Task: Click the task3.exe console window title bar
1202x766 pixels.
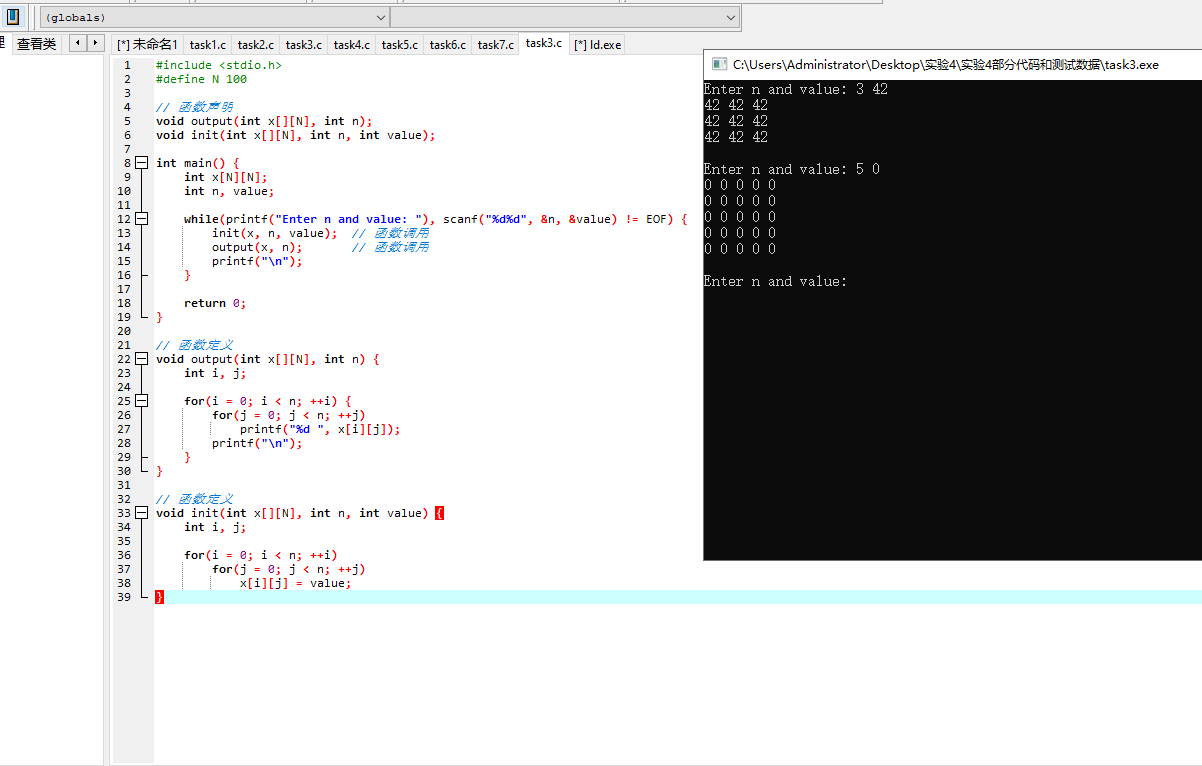Action: (952, 64)
